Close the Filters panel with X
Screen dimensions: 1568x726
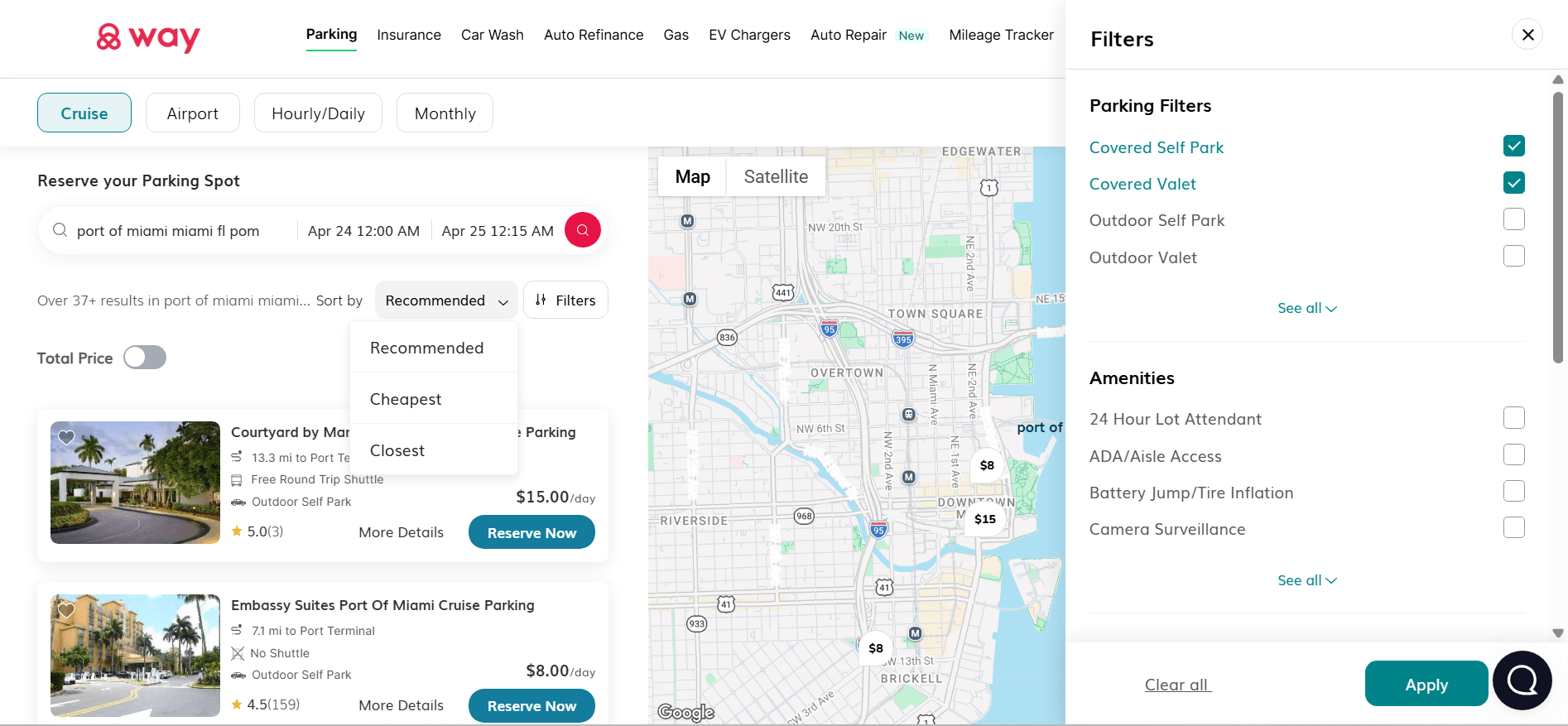pos(1527,35)
